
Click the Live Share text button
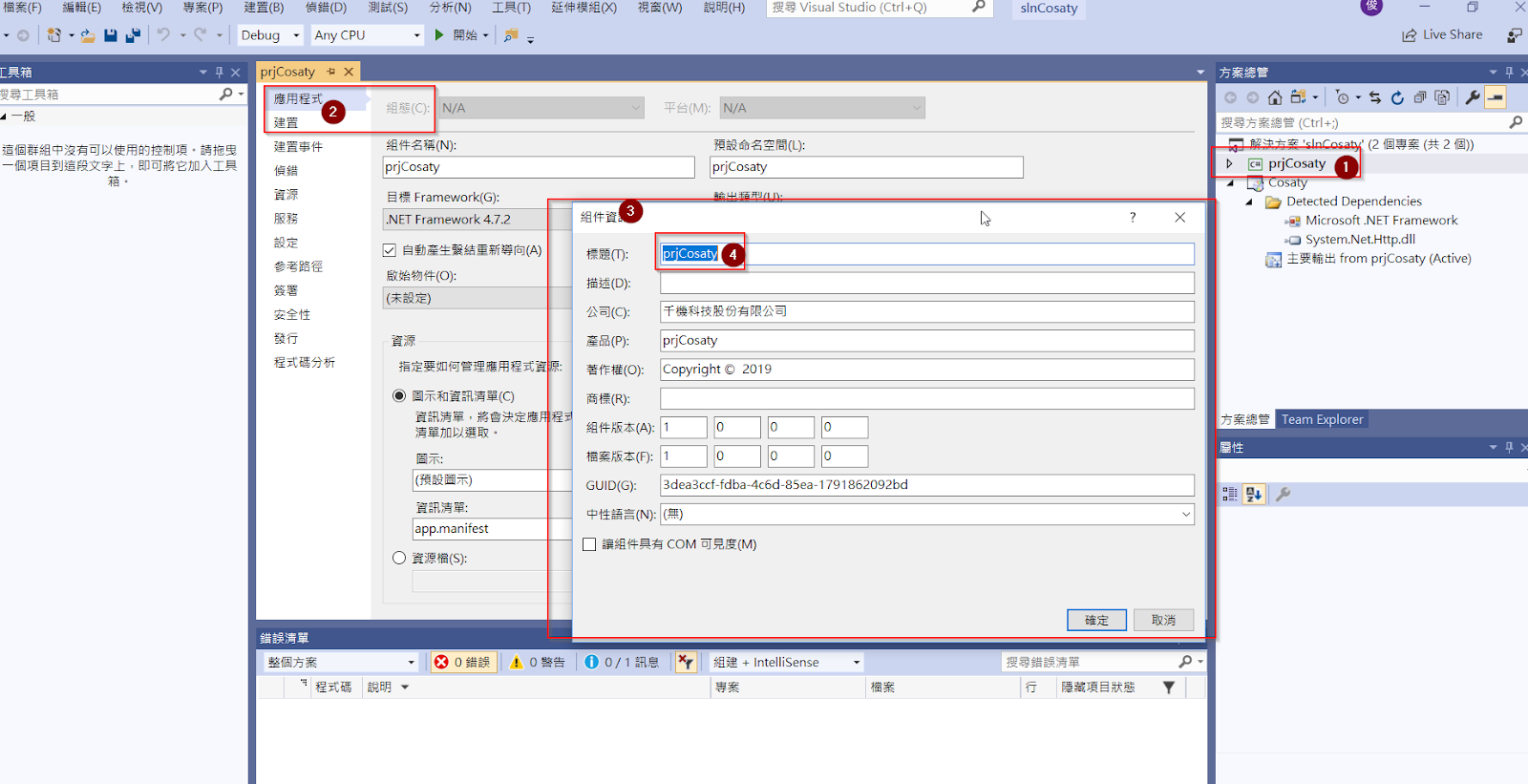[1453, 34]
